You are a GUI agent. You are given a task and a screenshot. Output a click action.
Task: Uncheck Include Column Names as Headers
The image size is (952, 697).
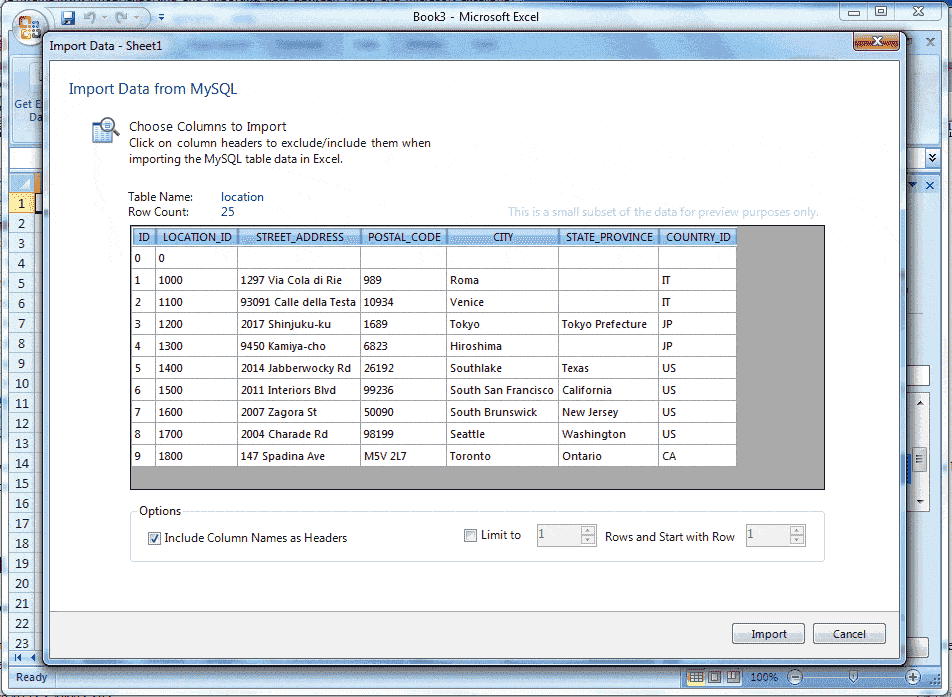click(154, 537)
